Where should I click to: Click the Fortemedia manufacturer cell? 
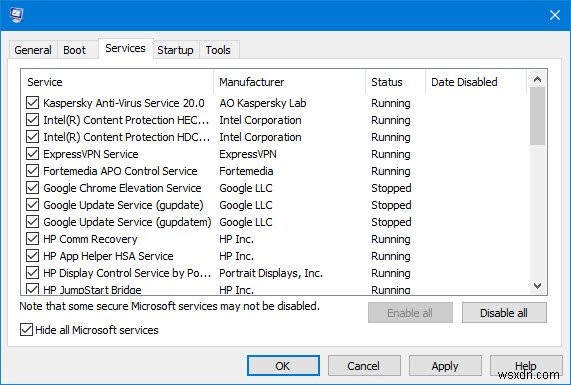[246, 171]
